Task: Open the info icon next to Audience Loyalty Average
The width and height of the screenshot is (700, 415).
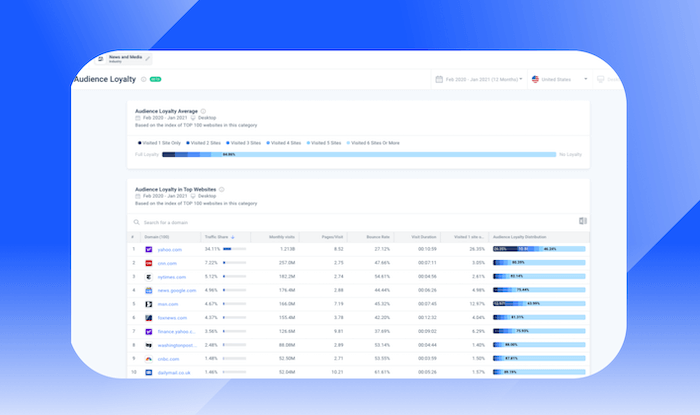Action: coord(204,111)
